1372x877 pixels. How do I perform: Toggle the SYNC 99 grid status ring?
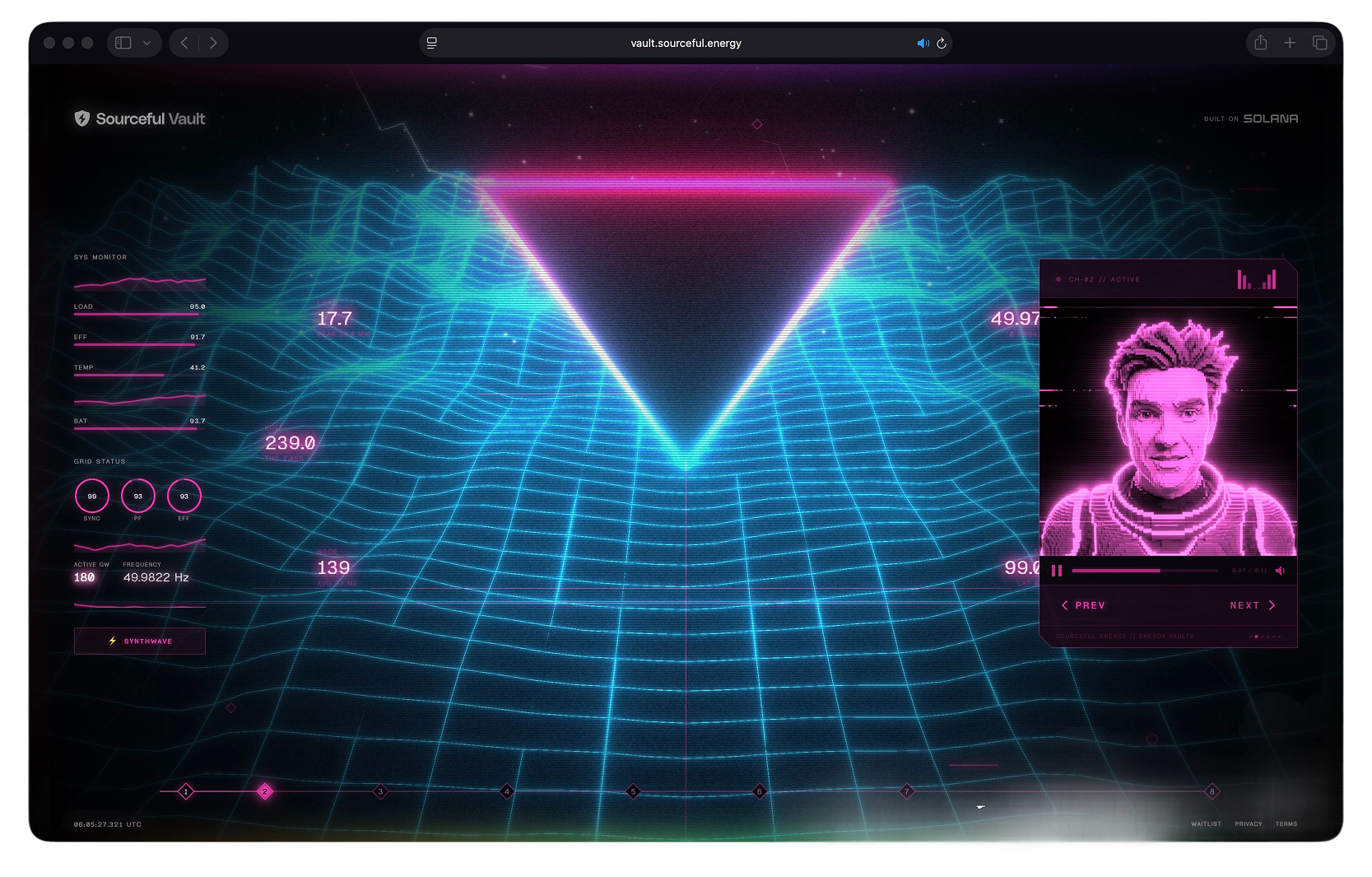tap(92, 497)
